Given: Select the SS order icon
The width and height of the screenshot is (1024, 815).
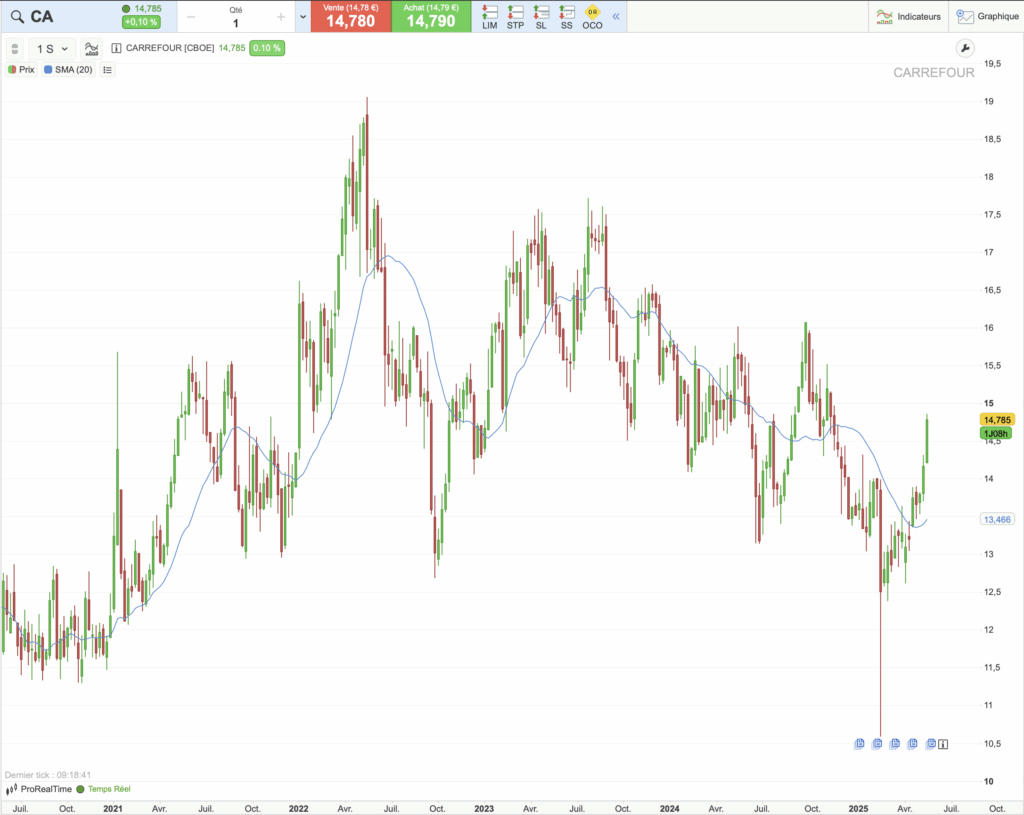Looking at the screenshot, I should [x=566, y=17].
